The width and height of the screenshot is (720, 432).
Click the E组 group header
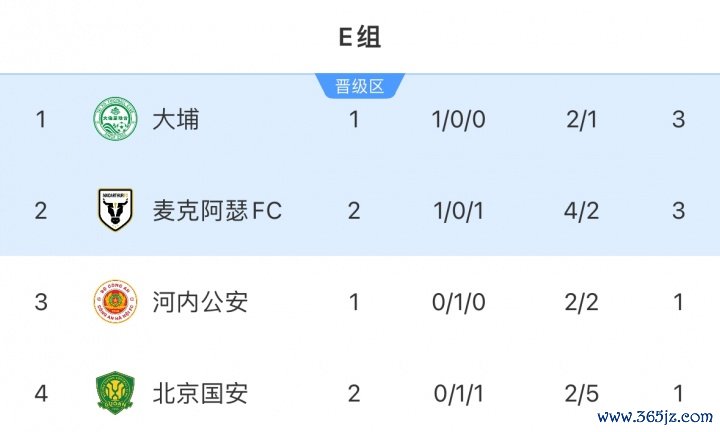pos(359,38)
